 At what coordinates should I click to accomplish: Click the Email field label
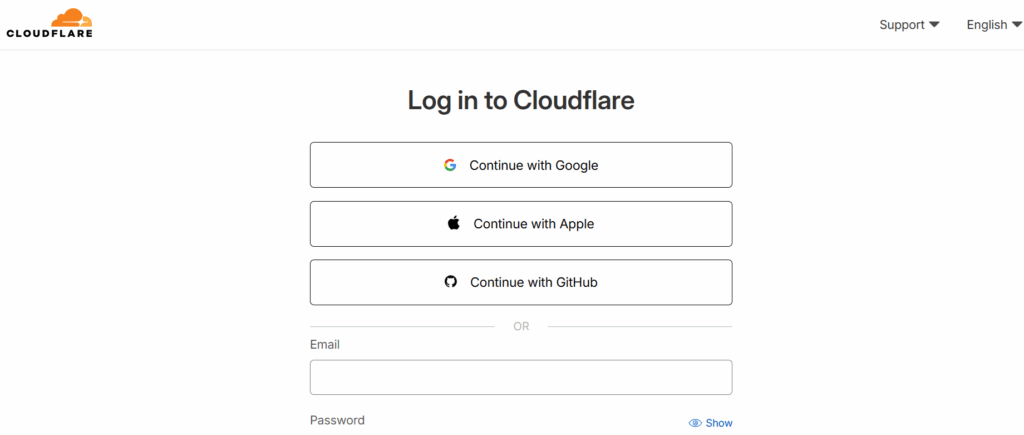click(x=325, y=345)
